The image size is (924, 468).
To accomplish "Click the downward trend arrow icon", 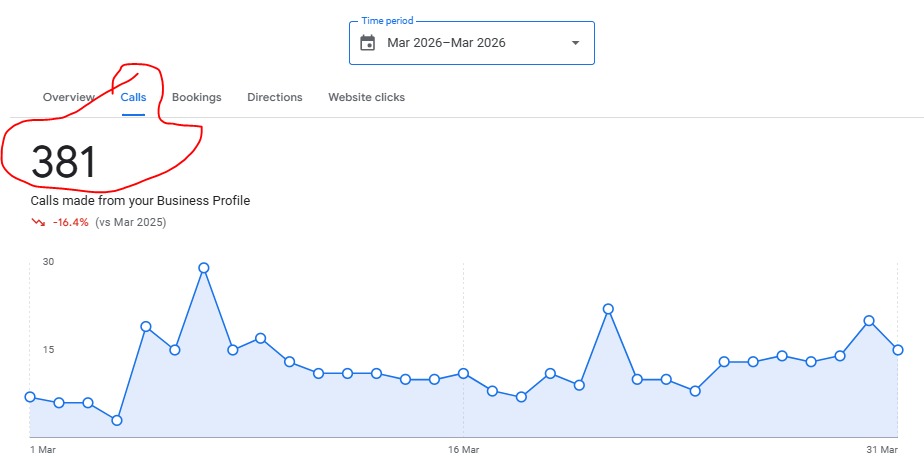I will click(x=38, y=222).
